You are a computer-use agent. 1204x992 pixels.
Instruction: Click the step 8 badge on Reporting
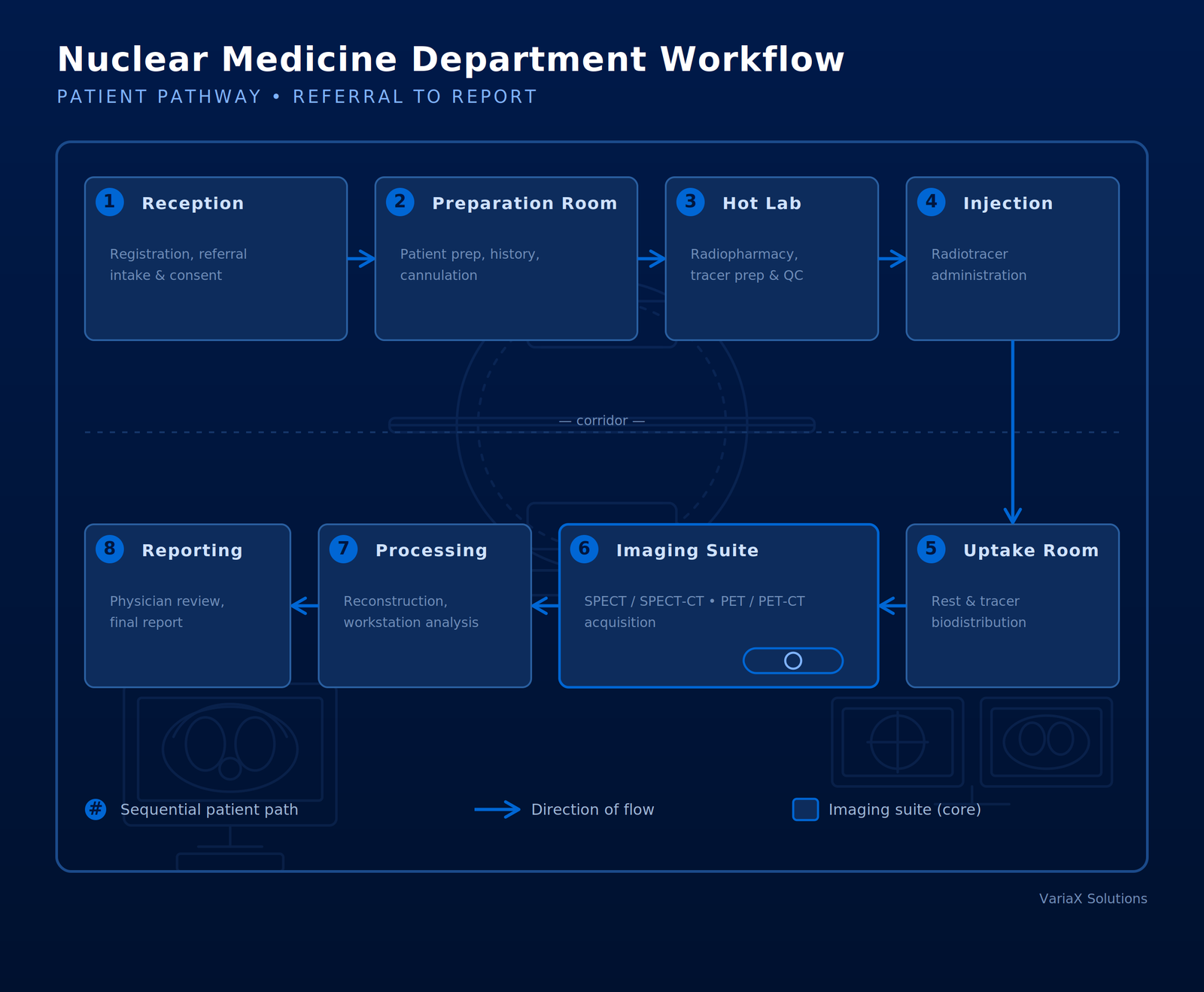(x=110, y=549)
